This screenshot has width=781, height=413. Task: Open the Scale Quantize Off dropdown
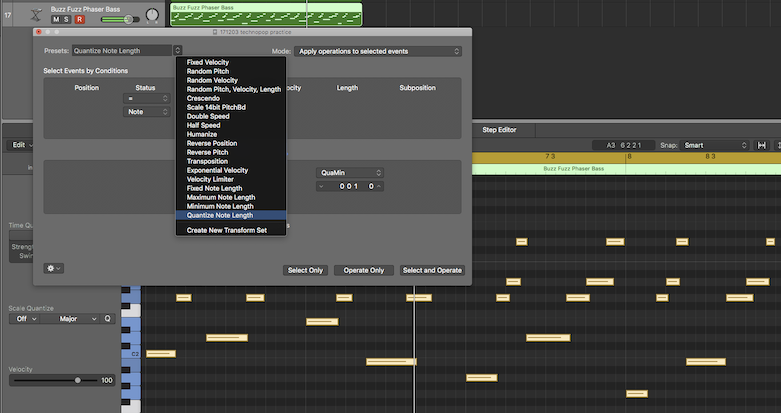tap(24, 318)
